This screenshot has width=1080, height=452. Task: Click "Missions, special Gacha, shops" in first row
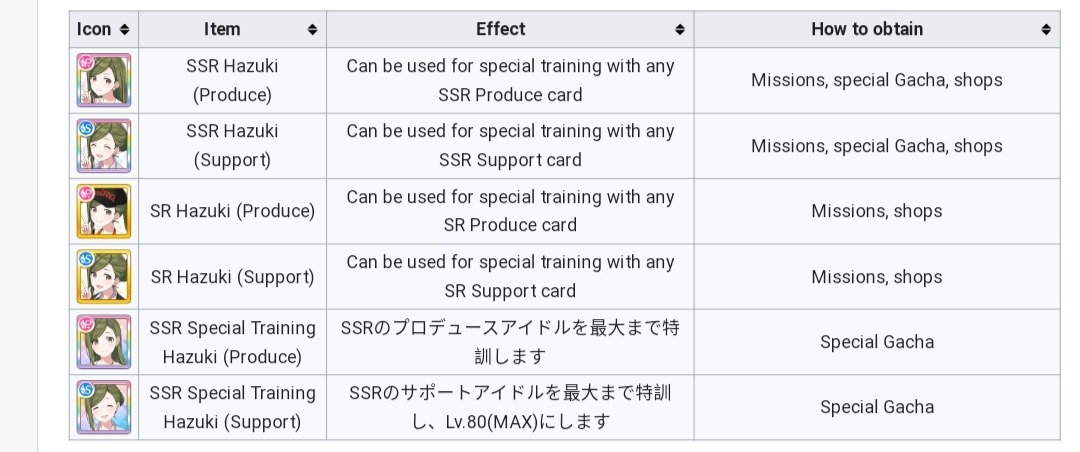[876, 81]
